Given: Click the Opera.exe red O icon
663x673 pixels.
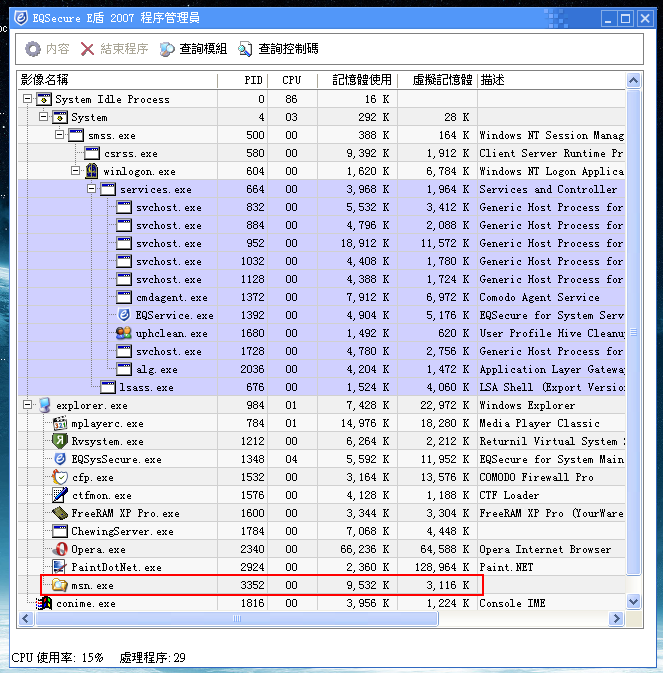Looking at the screenshot, I should tap(60, 549).
